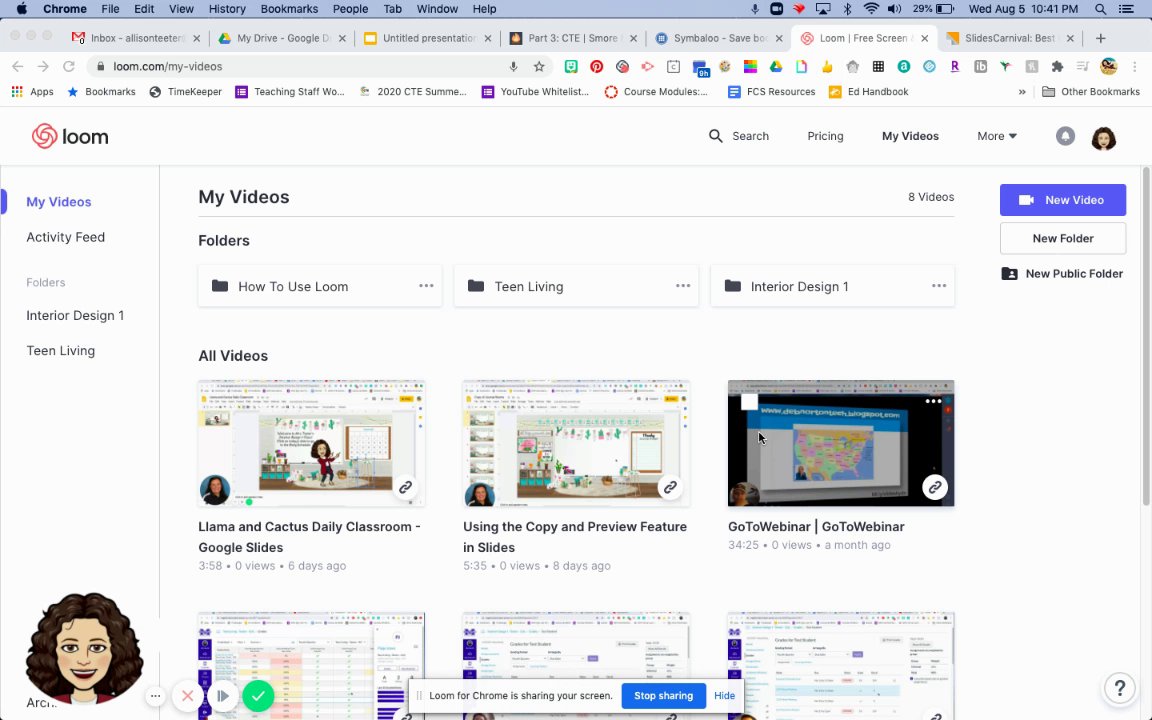Open the Chrome History menu
Image resolution: width=1152 pixels, height=720 pixels.
click(227, 9)
